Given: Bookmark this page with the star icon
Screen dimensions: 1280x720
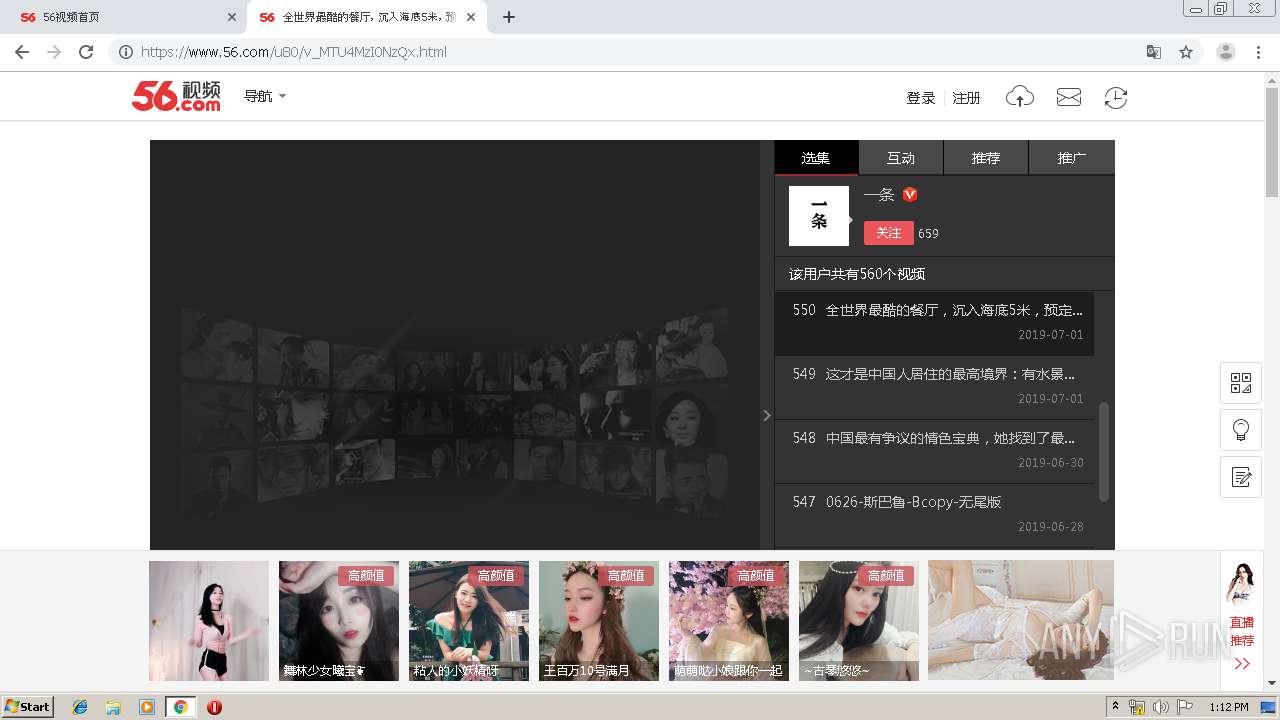Looking at the screenshot, I should [x=1186, y=52].
